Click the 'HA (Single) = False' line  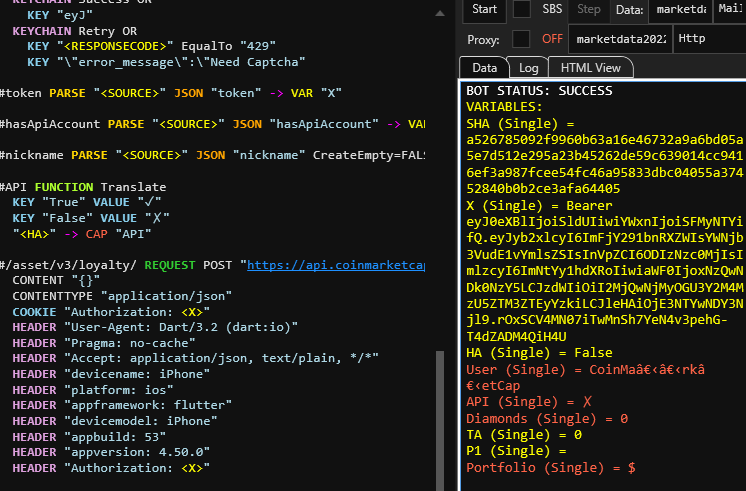click(x=539, y=353)
